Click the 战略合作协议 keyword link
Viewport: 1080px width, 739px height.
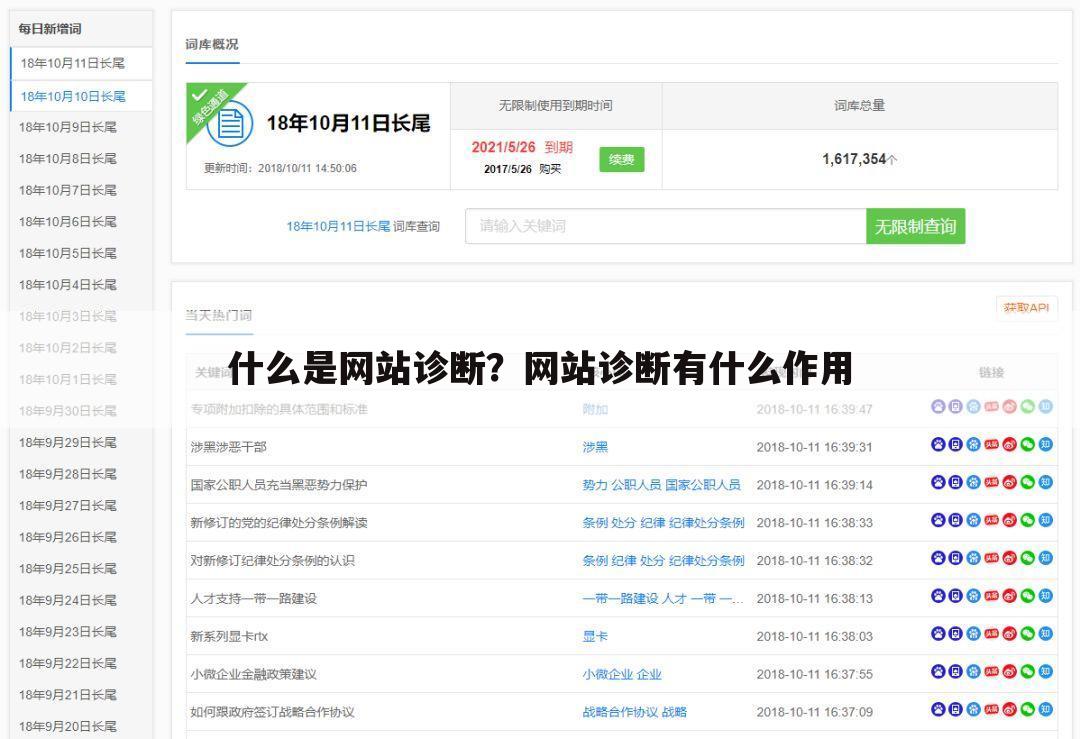tap(620, 712)
